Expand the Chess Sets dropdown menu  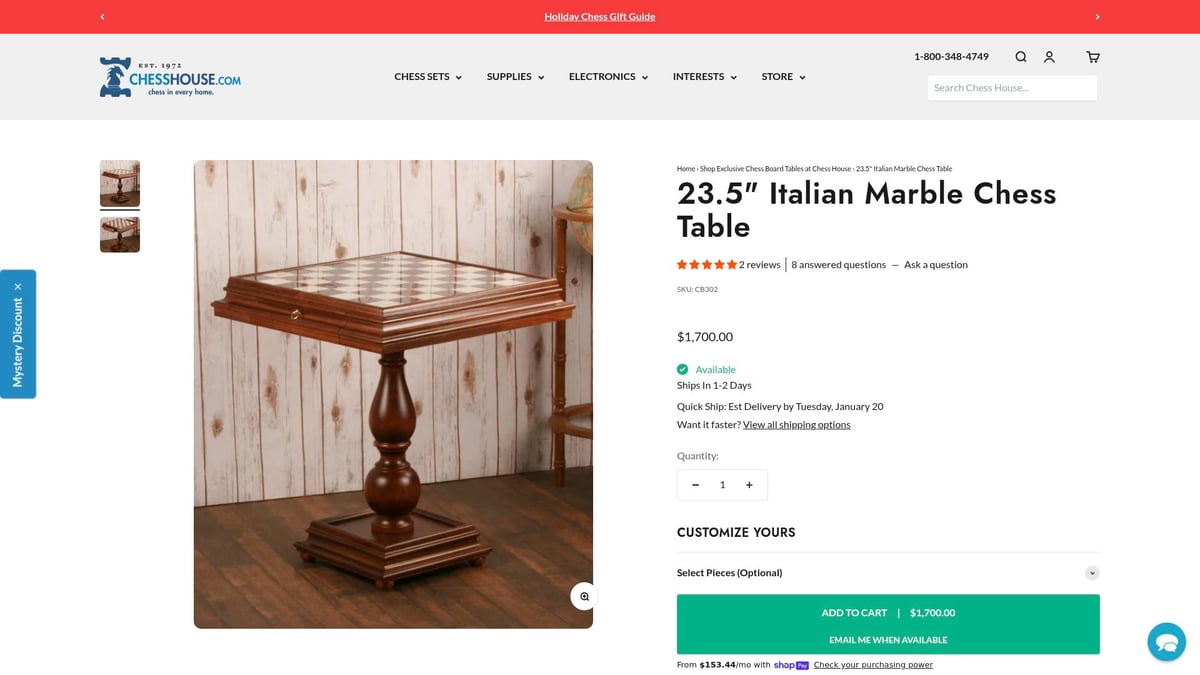point(428,76)
